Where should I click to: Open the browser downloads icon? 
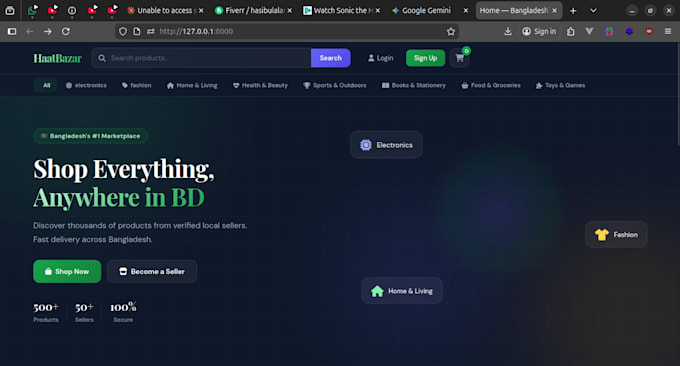508,31
